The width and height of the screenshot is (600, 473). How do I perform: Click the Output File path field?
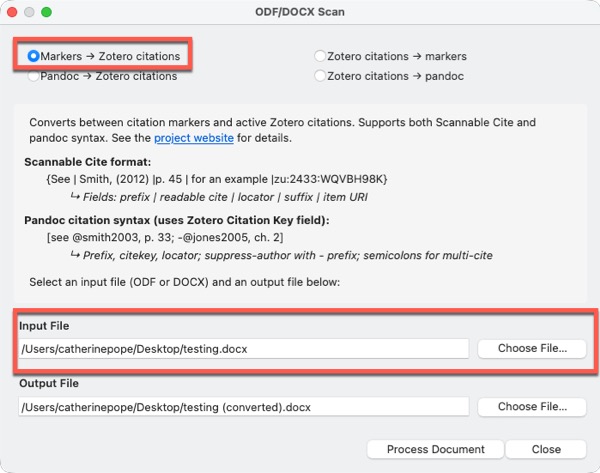pyautogui.click(x=243, y=406)
